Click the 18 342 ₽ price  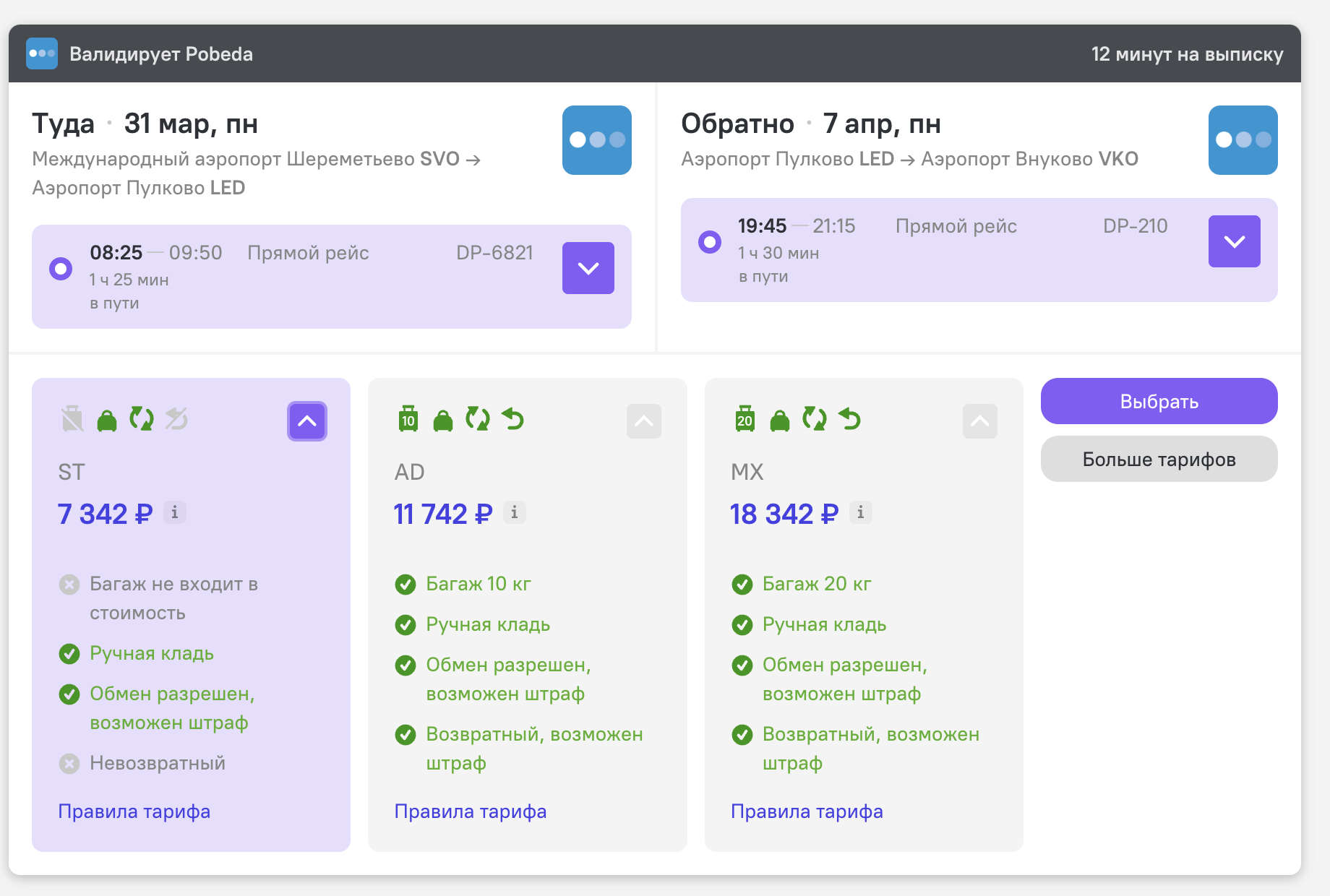point(784,514)
